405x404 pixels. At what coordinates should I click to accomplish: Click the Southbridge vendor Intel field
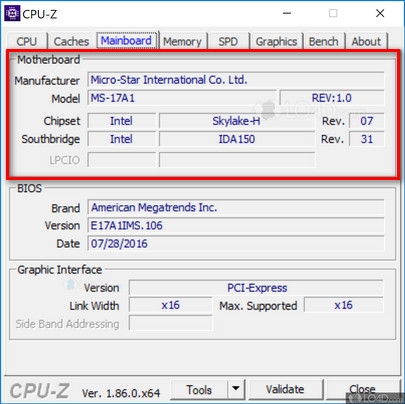tap(122, 139)
